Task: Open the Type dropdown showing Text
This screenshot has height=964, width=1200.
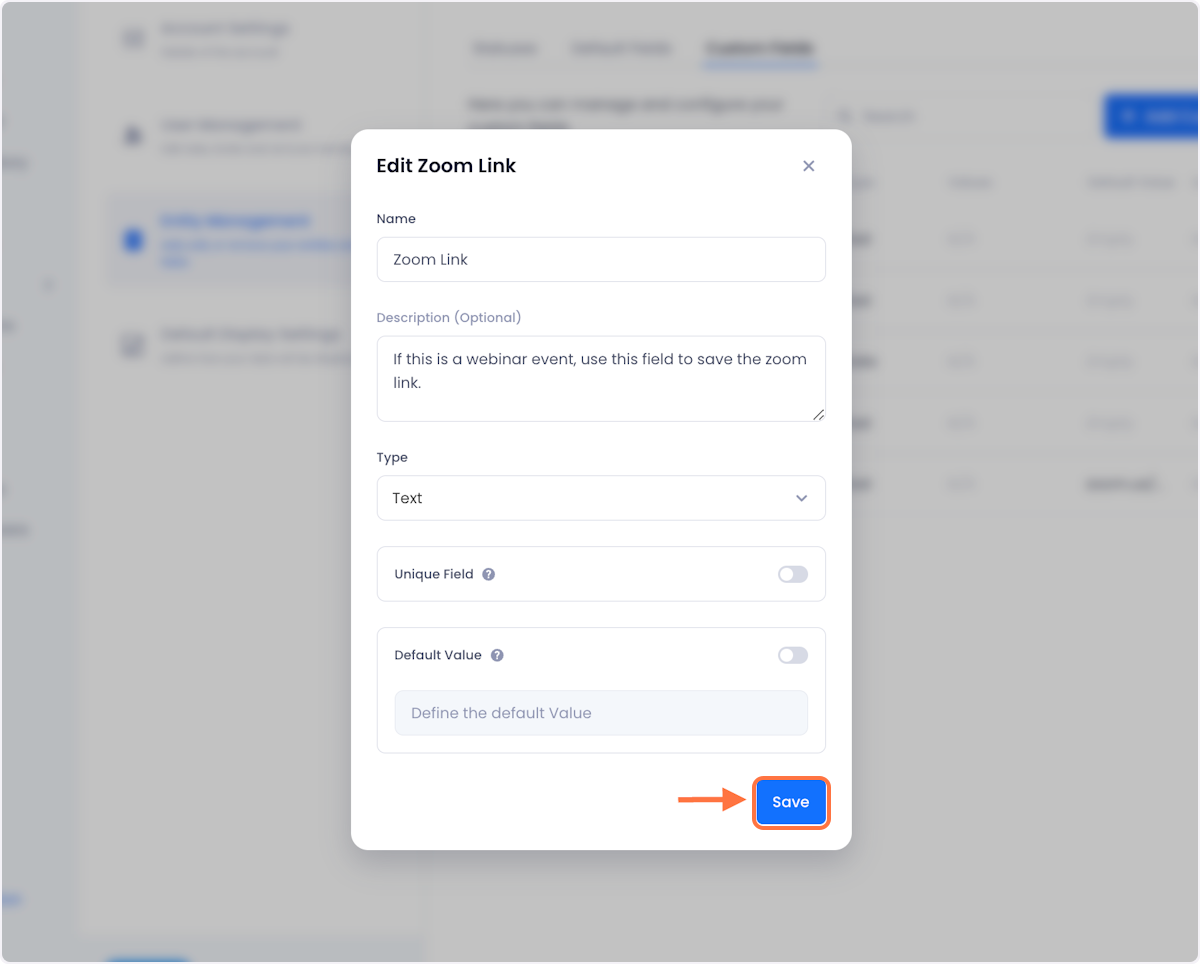Action: tap(601, 498)
